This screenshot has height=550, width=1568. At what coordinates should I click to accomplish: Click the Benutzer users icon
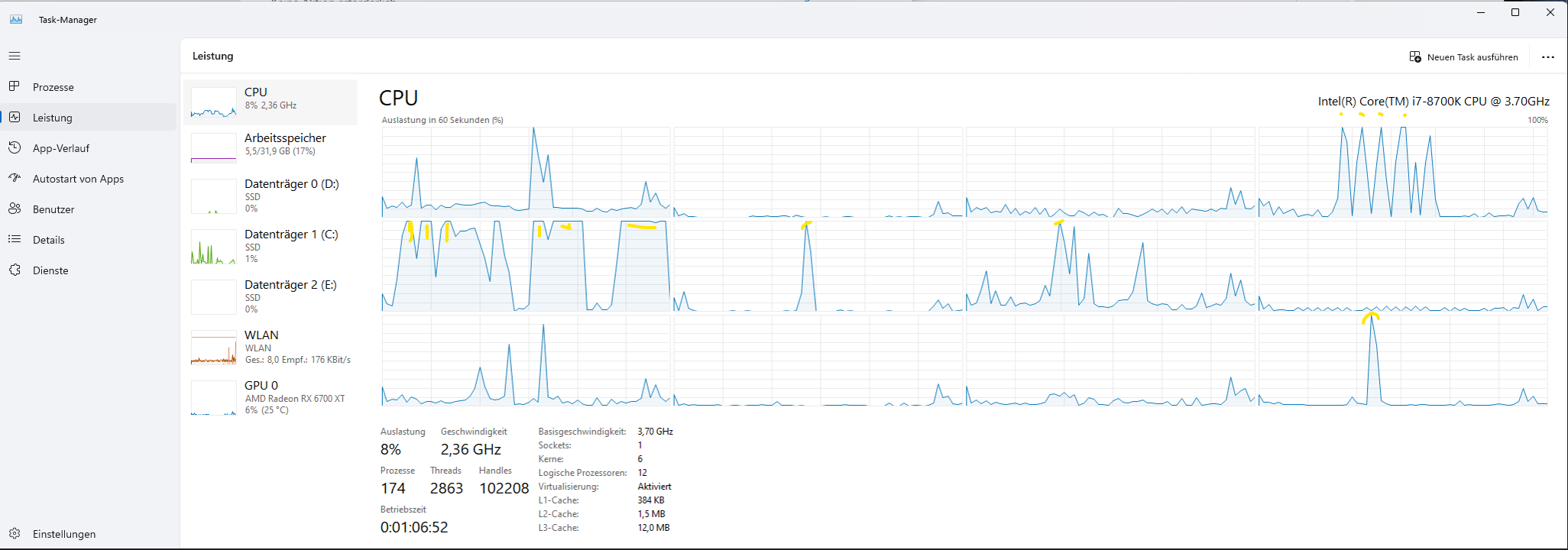point(15,209)
